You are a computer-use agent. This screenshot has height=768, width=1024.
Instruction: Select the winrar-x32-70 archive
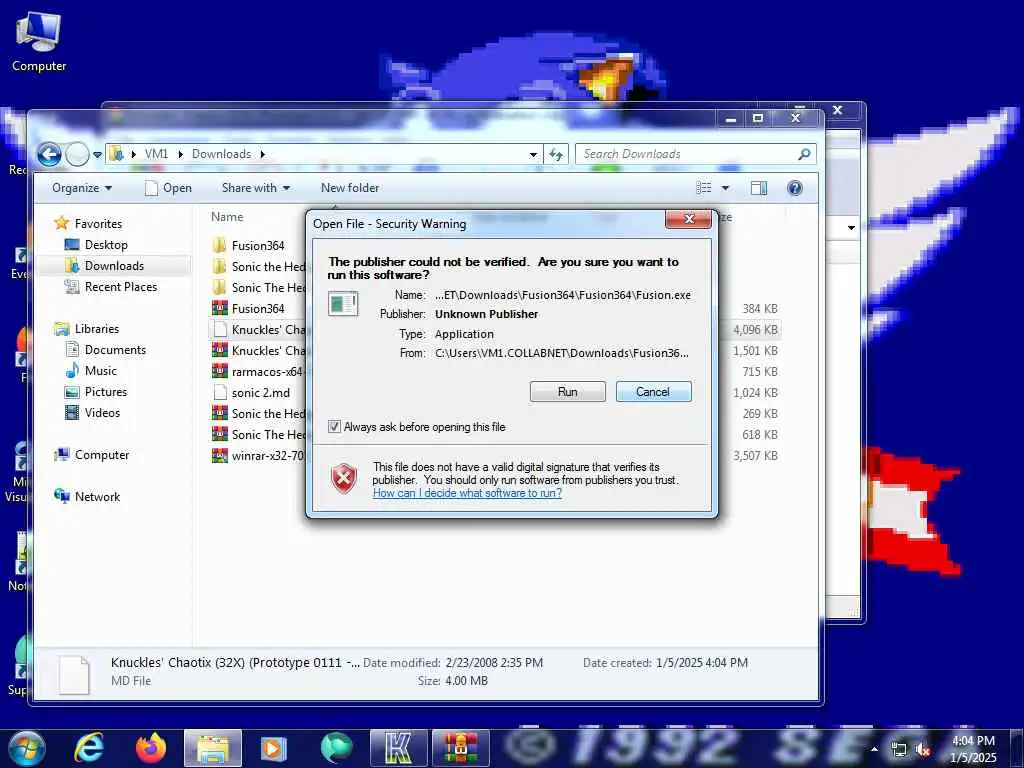pyautogui.click(x=267, y=455)
